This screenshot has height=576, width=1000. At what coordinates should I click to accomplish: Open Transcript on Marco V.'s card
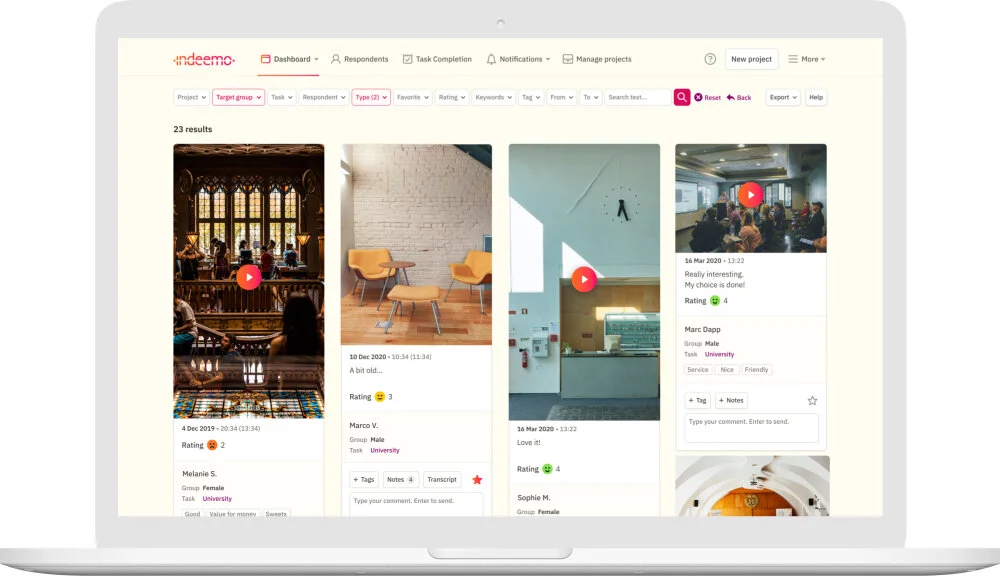[442, 480]
